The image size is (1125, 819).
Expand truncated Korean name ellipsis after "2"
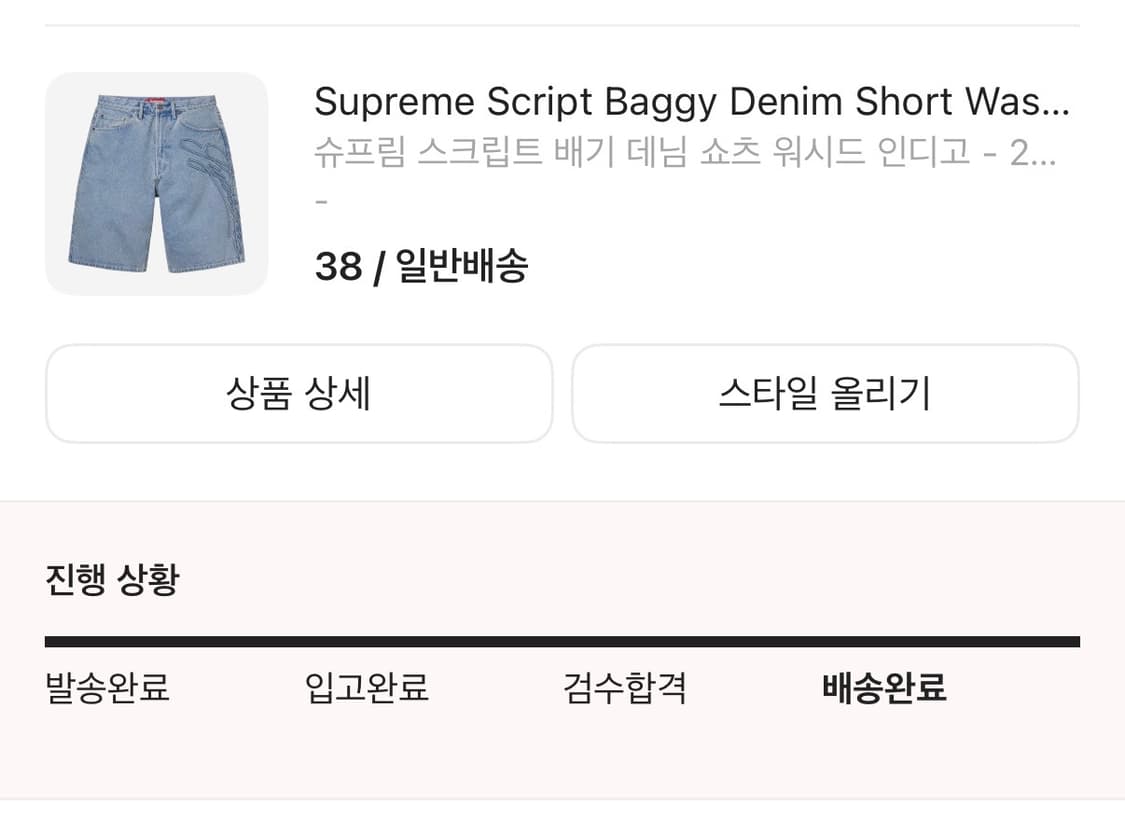pyautogui.click(x=1044, y=153)
